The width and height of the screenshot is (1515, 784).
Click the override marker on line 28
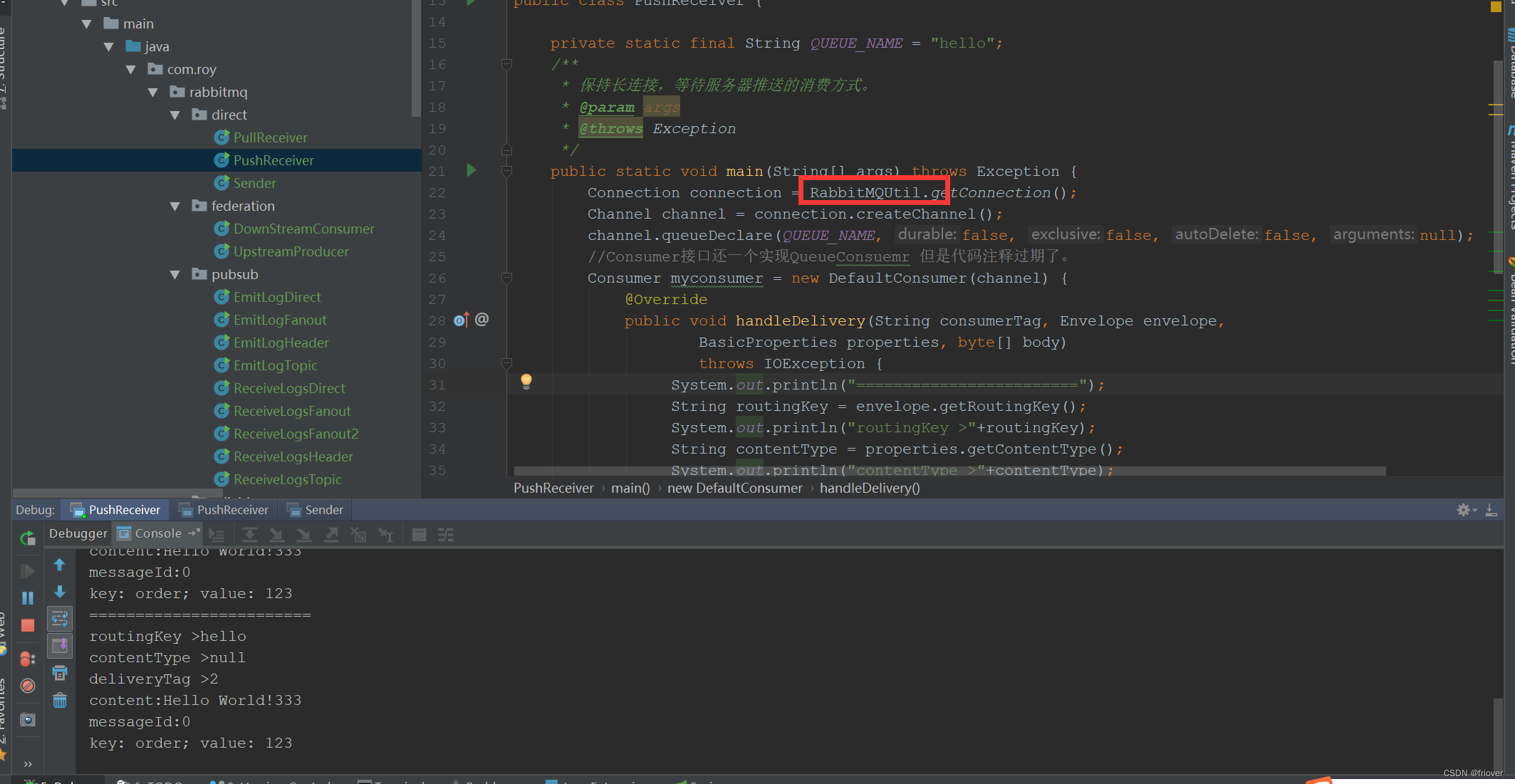[462, 320]
